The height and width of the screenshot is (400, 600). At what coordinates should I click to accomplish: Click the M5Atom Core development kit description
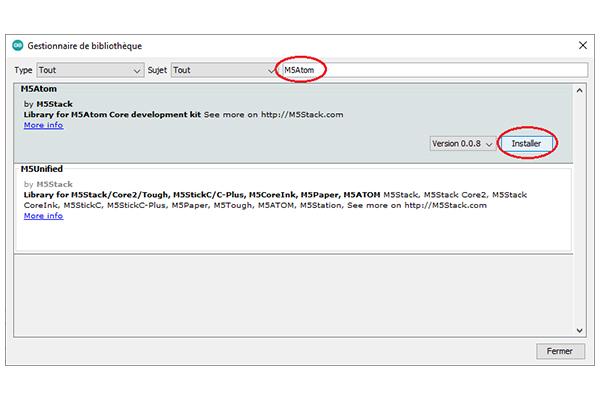click(183, 114)
